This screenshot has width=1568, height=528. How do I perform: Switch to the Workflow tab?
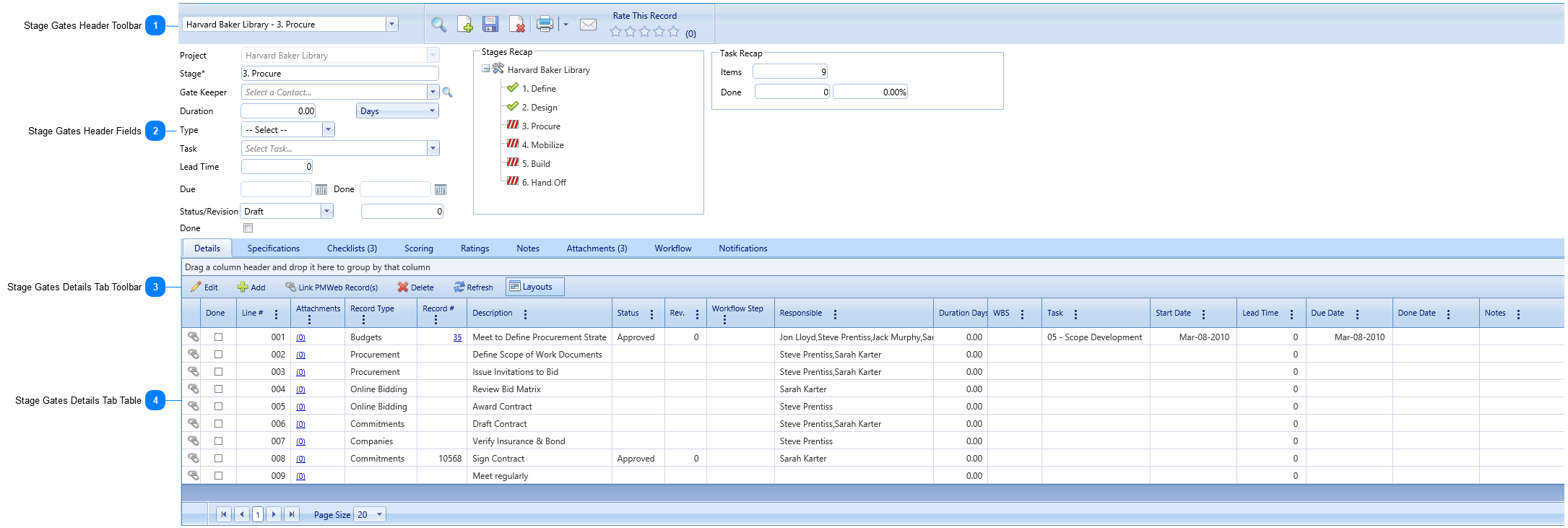pos(673,248)
